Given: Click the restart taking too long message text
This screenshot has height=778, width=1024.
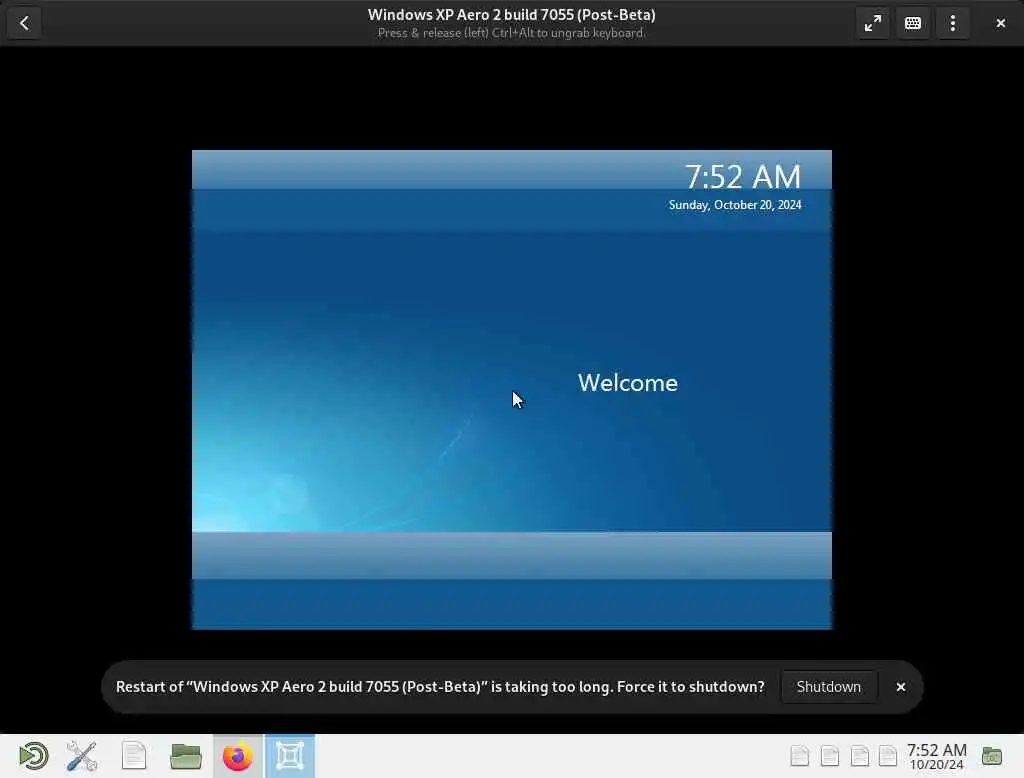Looking at the screenshot, I should [440, 687].
